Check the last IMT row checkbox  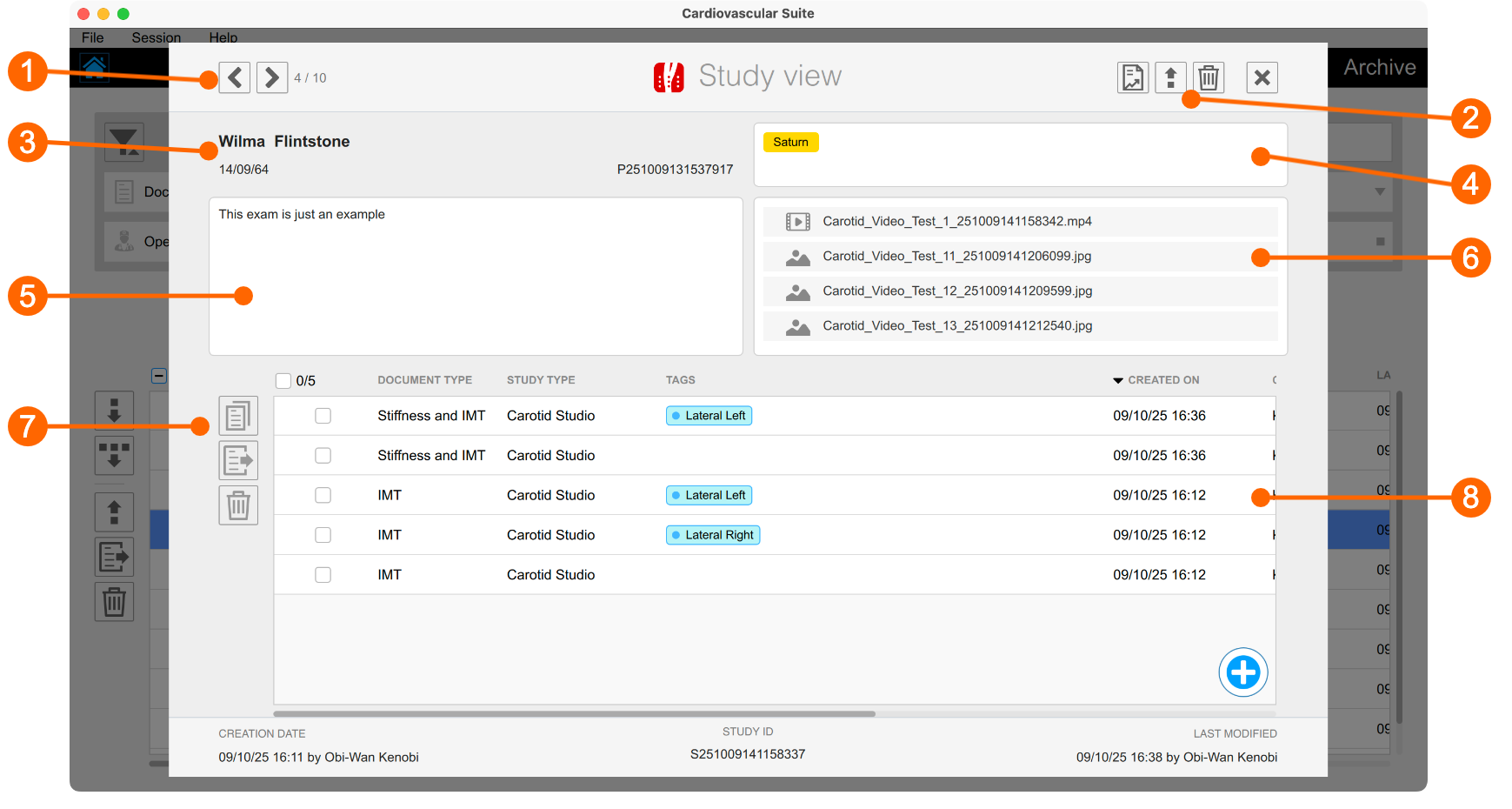pyautogui.click(x=323, y=574)
